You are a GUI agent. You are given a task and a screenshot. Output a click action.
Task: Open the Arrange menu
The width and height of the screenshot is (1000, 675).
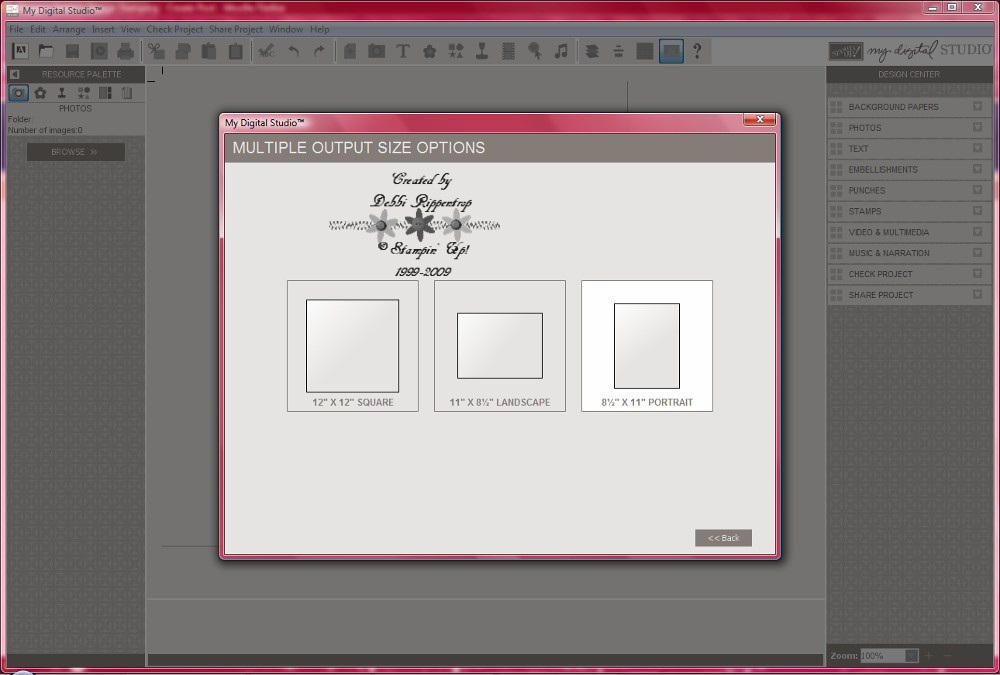point(69,29)
